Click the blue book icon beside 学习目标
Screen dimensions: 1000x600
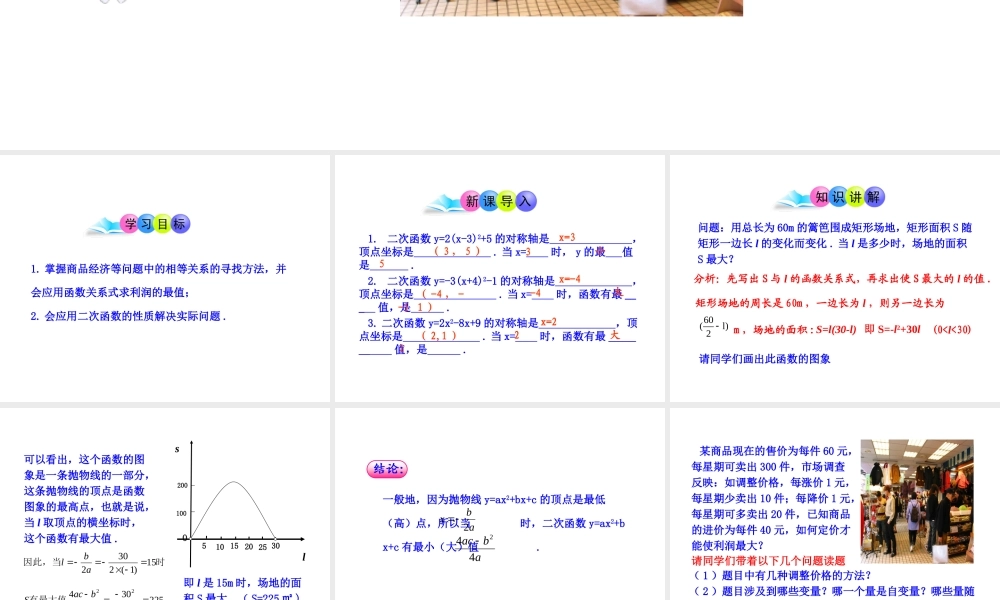coord(105,223)
